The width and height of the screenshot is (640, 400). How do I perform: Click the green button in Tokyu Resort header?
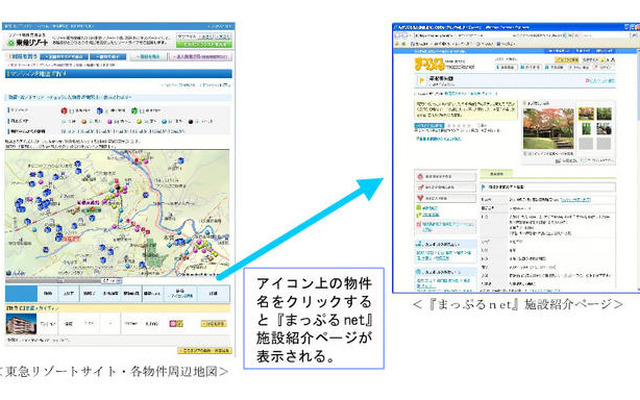tap(204, 44)
